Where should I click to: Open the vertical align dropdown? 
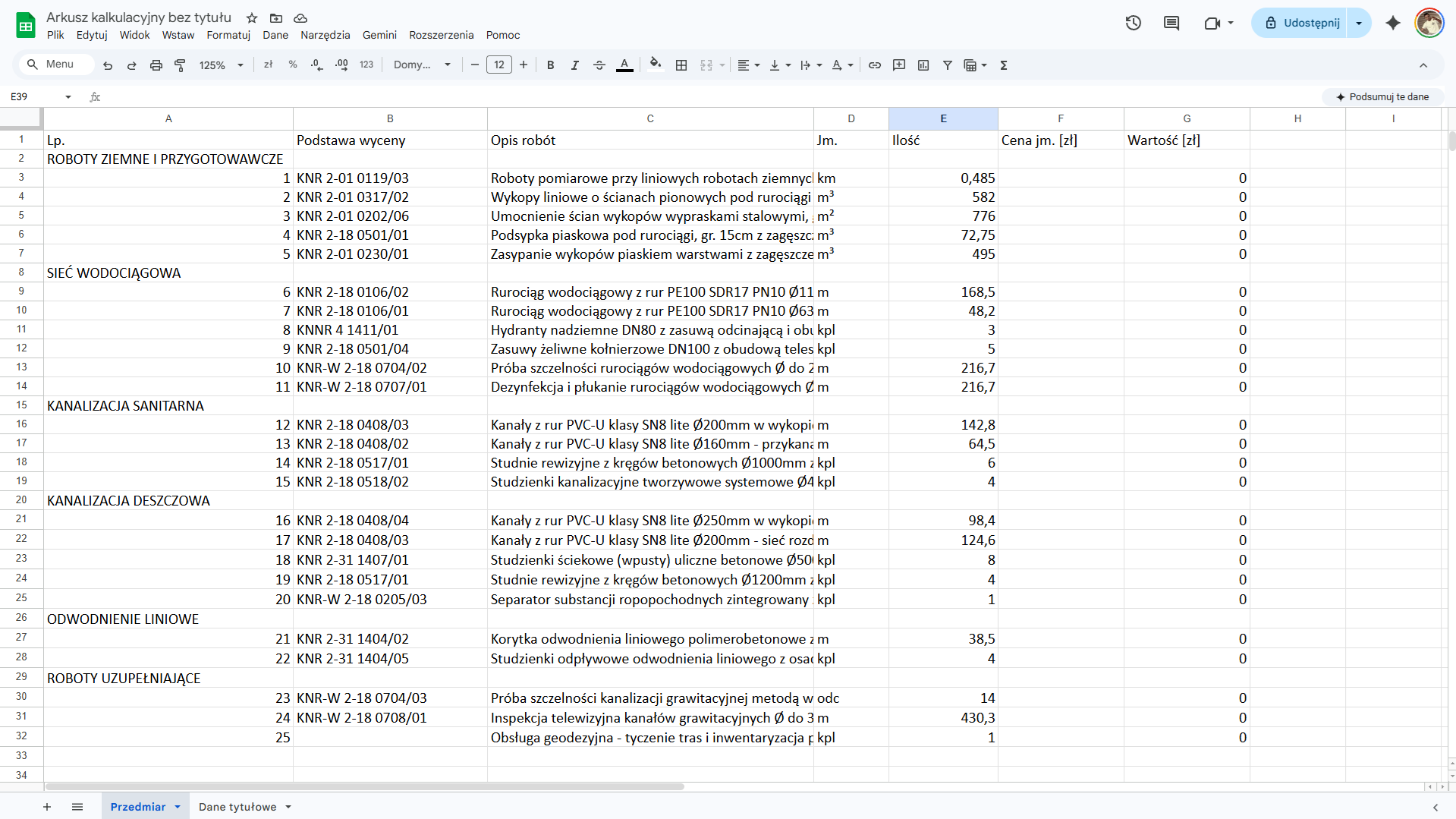pos(780,65)
